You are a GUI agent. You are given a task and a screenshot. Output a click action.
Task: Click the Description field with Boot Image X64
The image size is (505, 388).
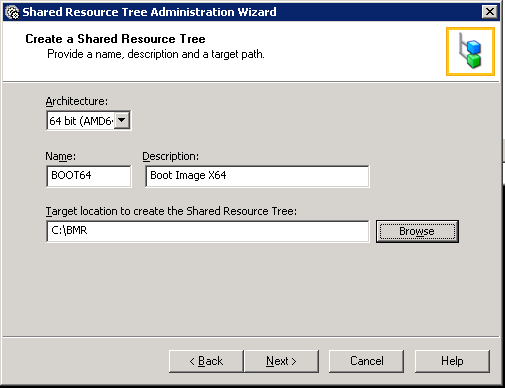257,176
